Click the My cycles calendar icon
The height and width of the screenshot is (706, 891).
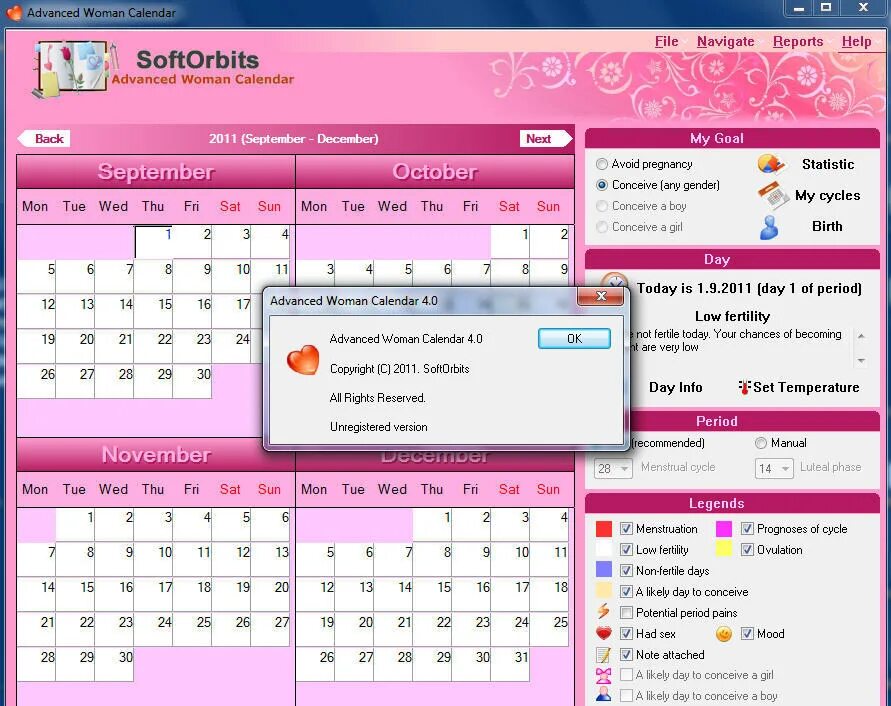click(x=773, y=196)
